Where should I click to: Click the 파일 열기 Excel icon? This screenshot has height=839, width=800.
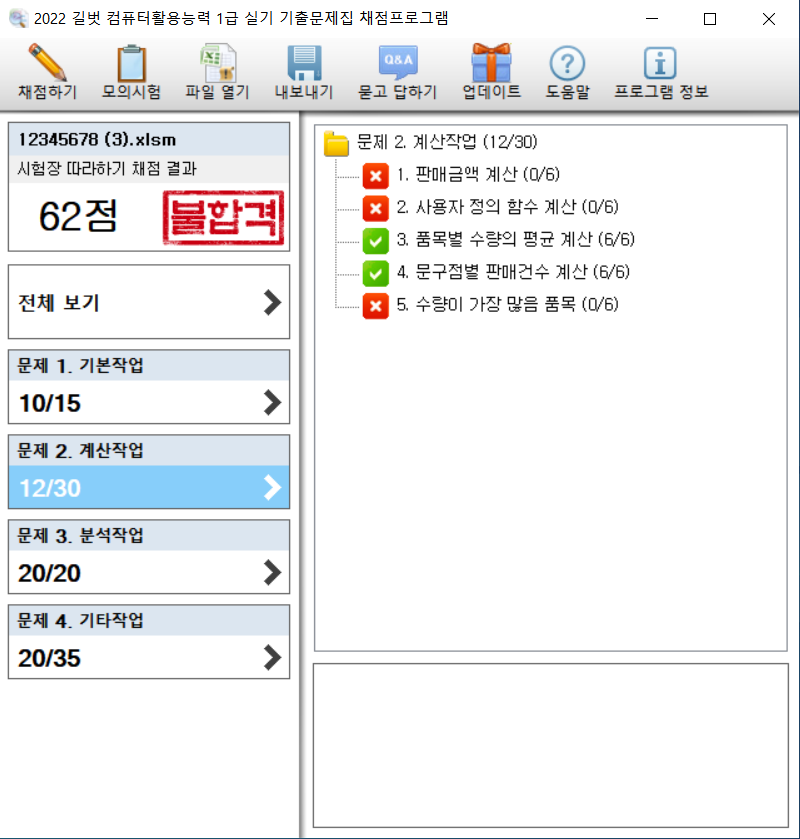tap(217, 63)
